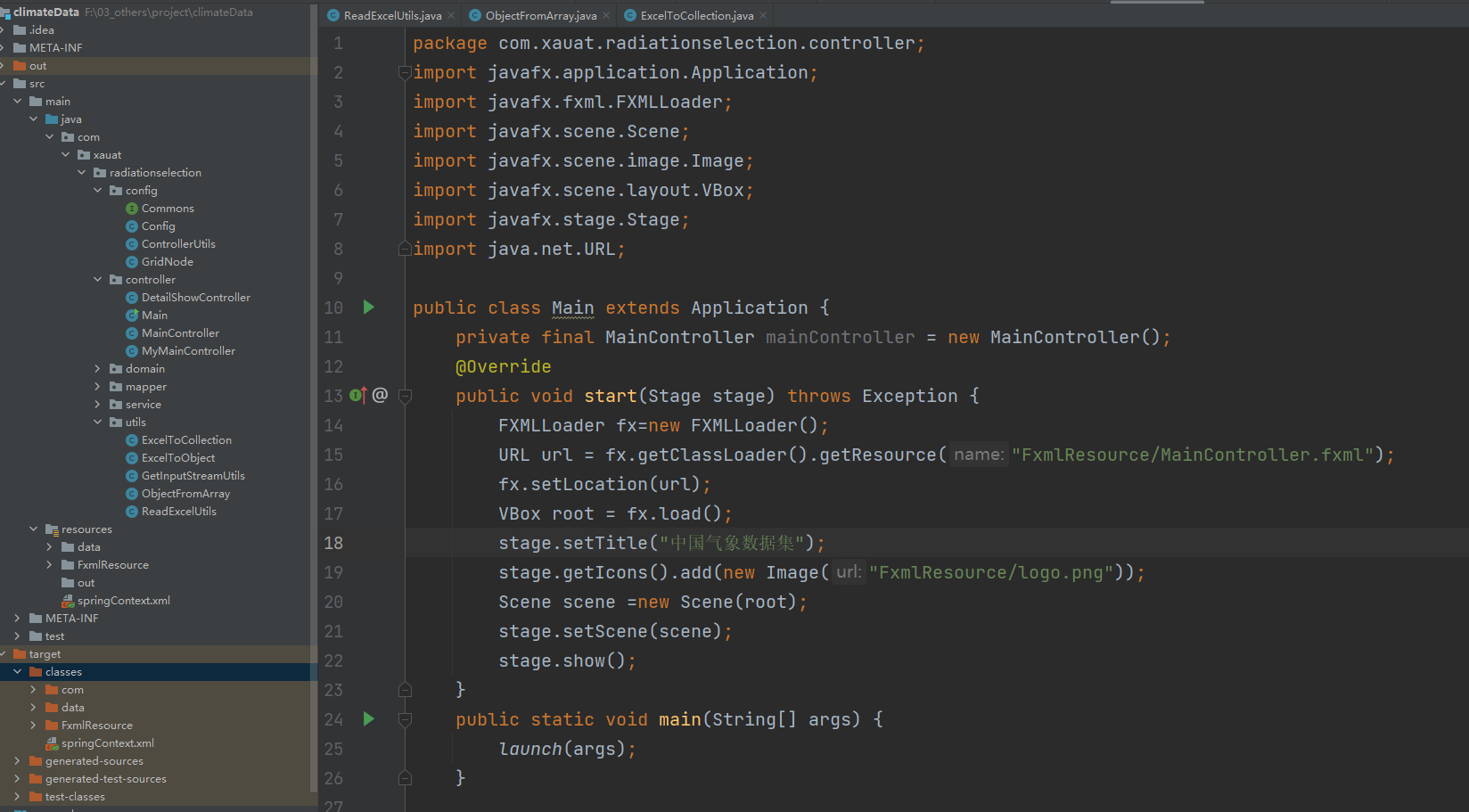
Task: Select the Commons interface in config
Action: [x=168, y=209]
